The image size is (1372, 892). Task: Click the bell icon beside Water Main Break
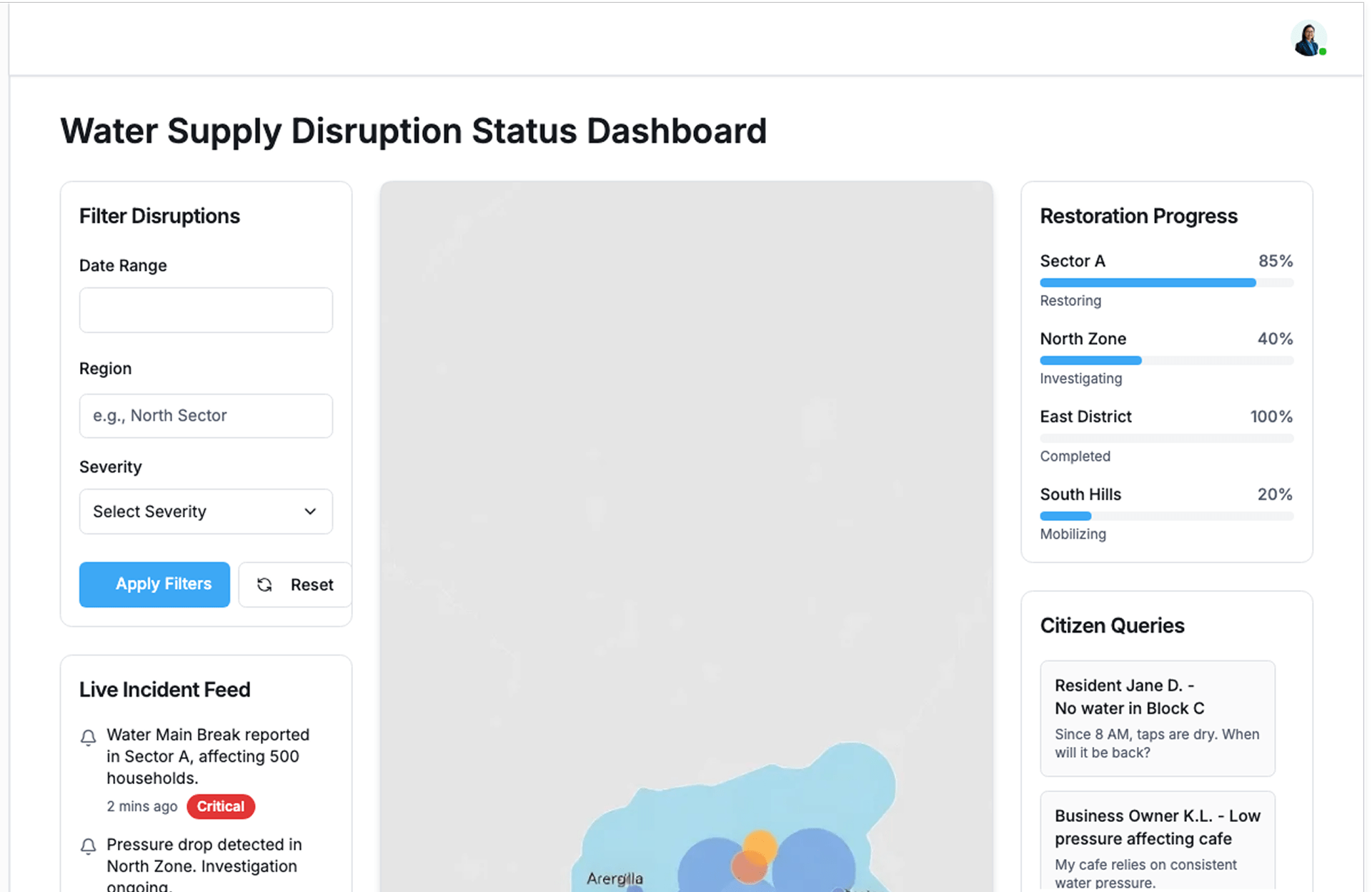click(88, 737)
